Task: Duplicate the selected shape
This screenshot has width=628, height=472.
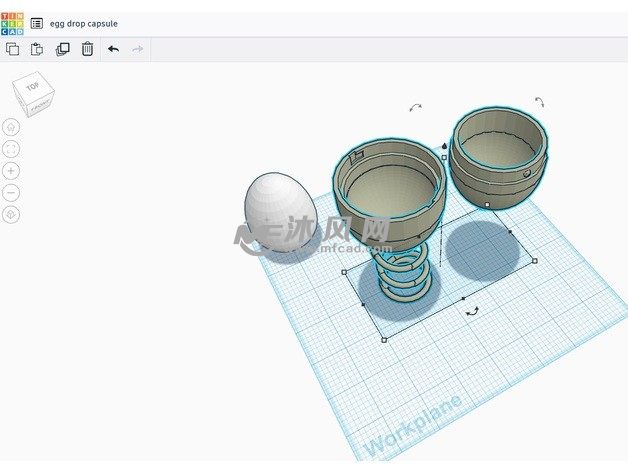Action: pos(62,49)
